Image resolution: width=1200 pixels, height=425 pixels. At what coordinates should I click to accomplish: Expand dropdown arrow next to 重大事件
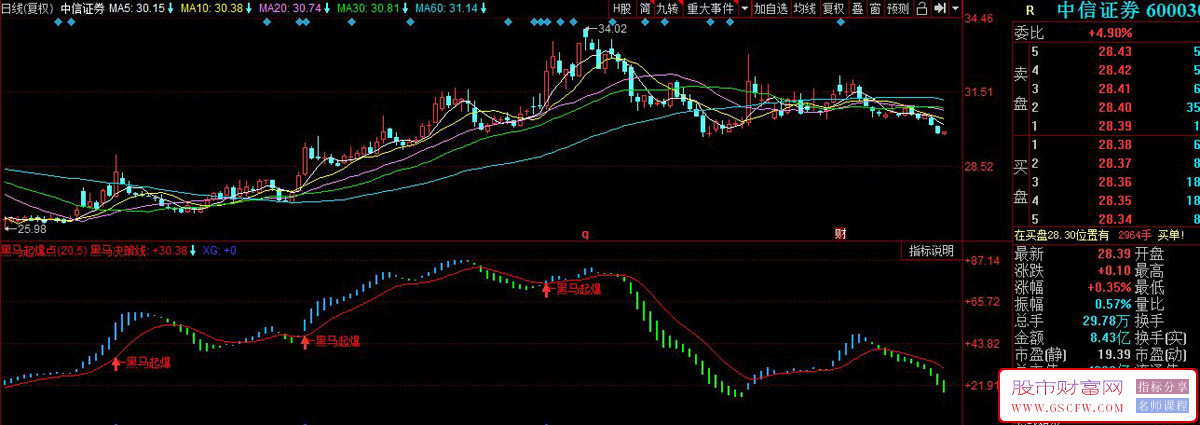(744, 8)
